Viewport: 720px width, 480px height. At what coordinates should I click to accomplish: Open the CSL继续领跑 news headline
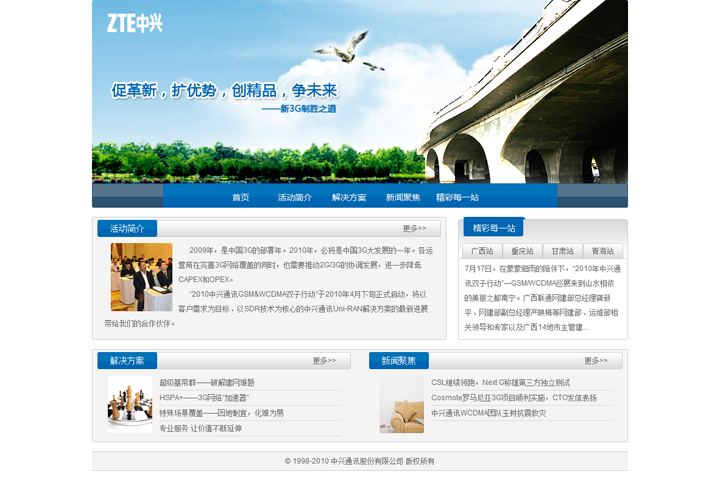click(501, 383)
